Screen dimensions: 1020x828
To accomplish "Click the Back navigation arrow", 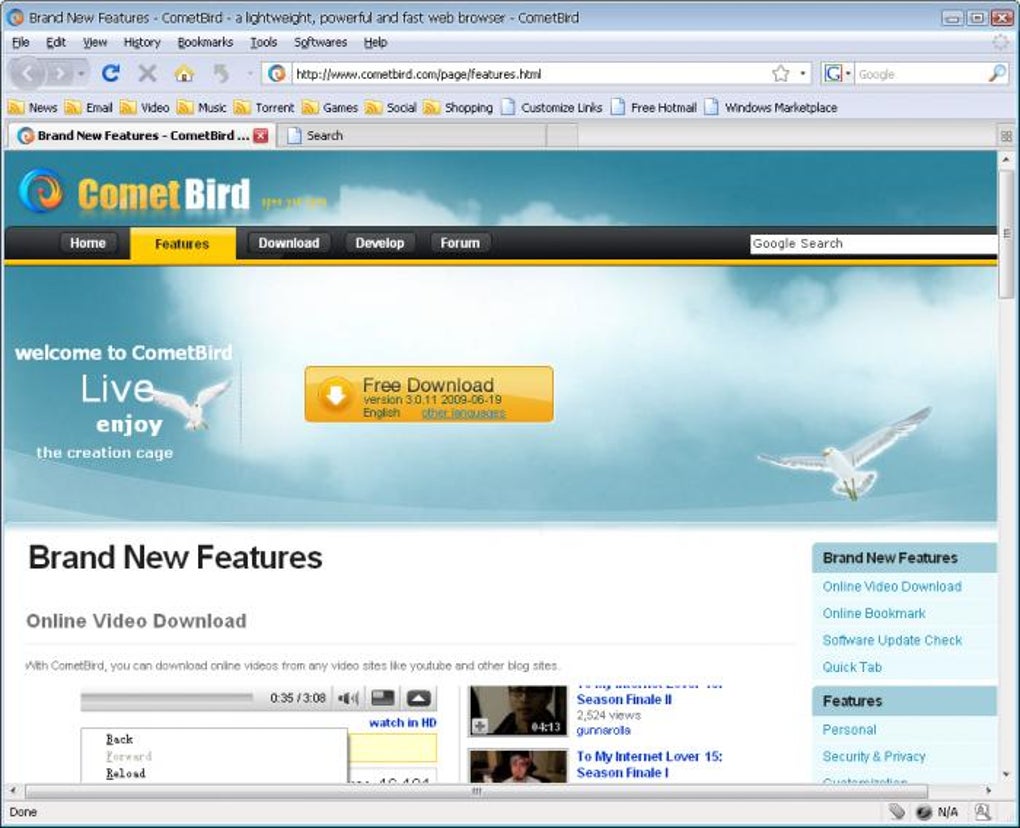I will [x=27, y=73].
